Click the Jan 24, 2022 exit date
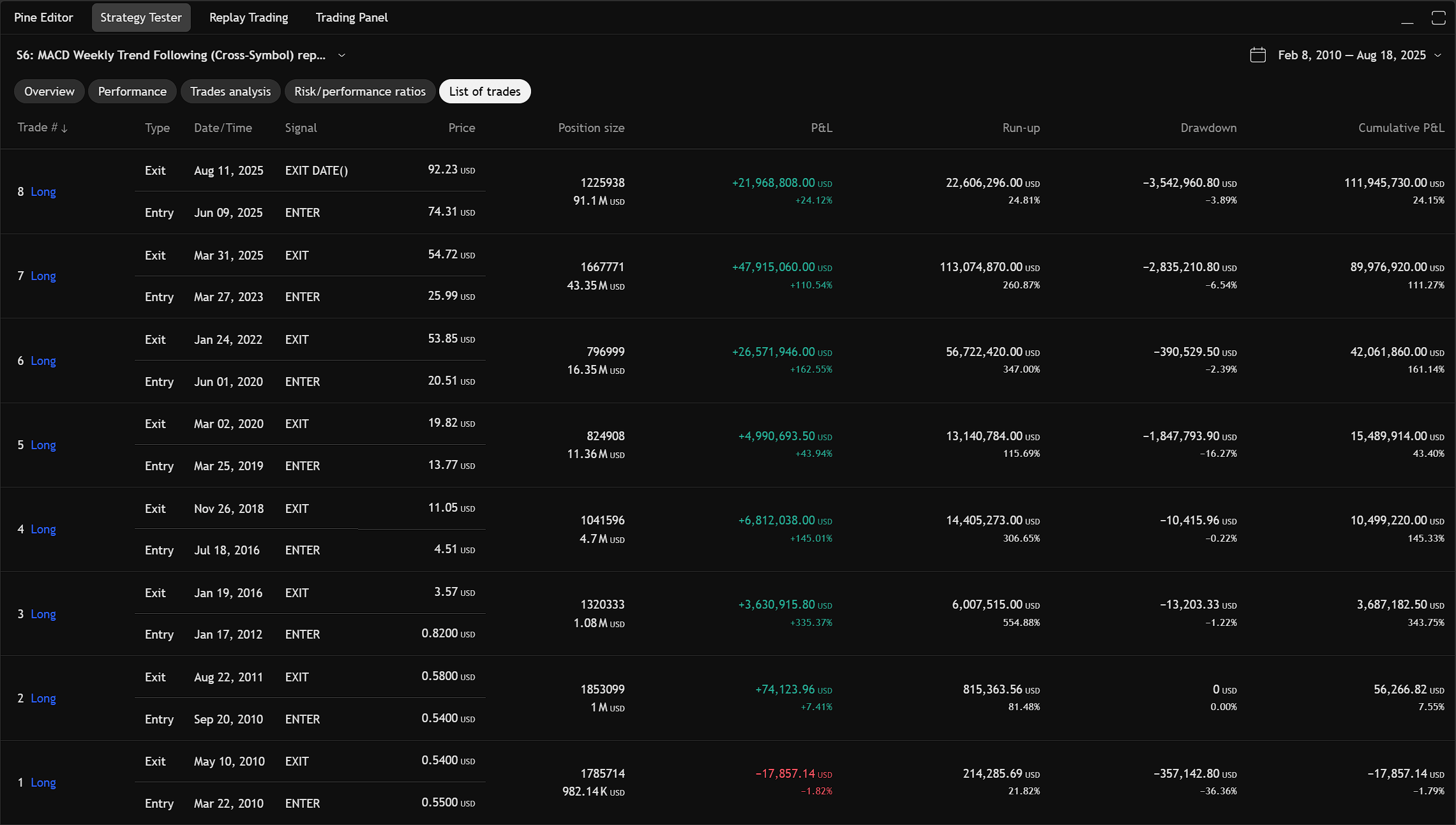1456x825 pixels. coord(228,339)
